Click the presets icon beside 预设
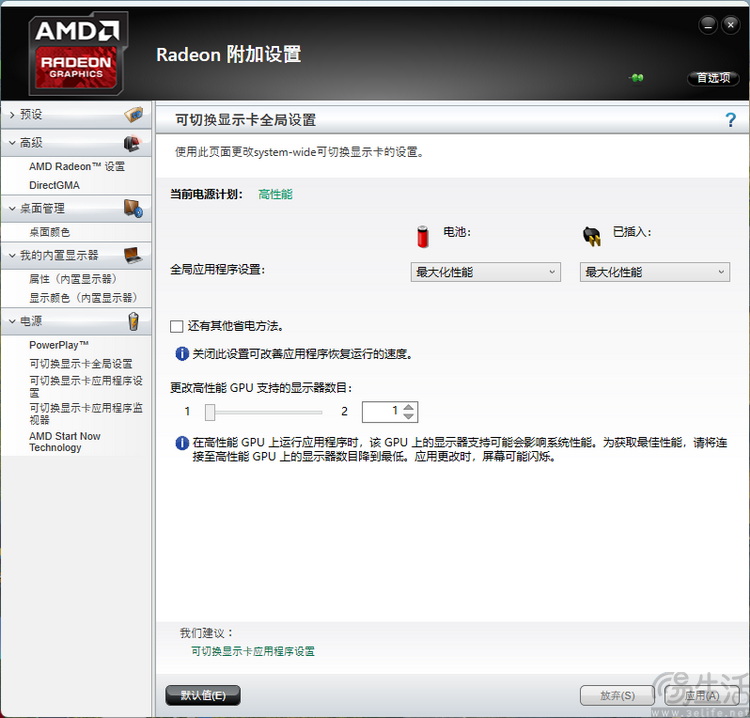The image size is (750, 718). (x=133, y=114)
